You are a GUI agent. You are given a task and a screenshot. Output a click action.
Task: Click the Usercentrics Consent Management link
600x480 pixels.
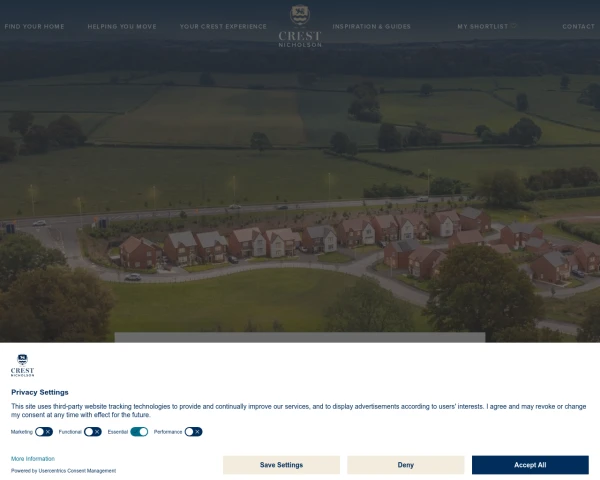[77, 471]
